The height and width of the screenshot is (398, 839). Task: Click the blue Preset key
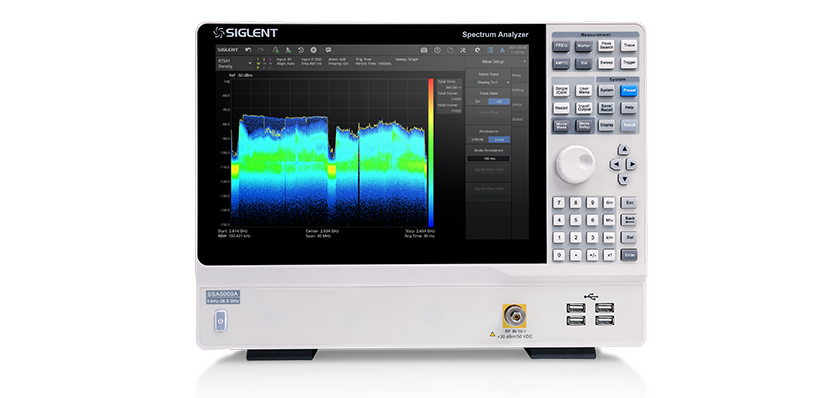click(629, 91)
